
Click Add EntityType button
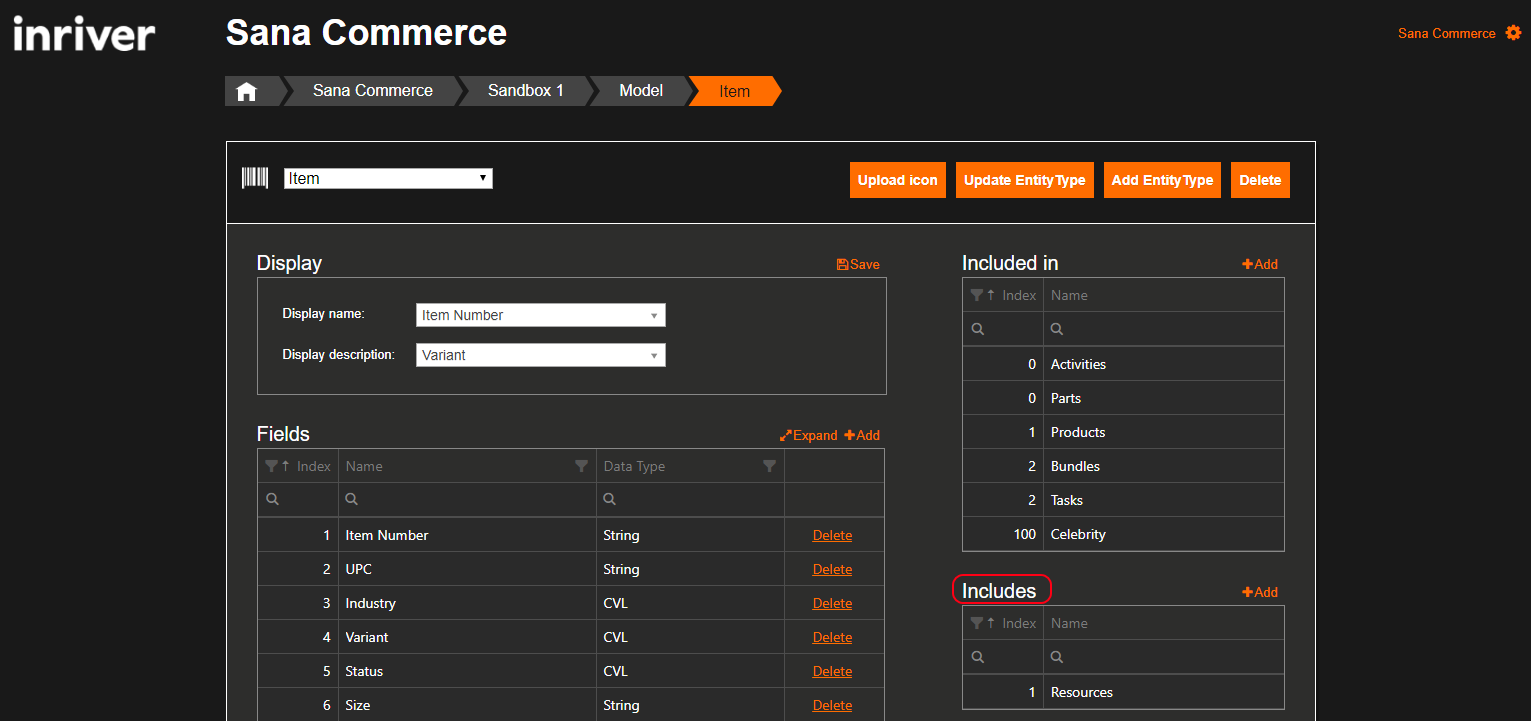[x=1162, y=180]
